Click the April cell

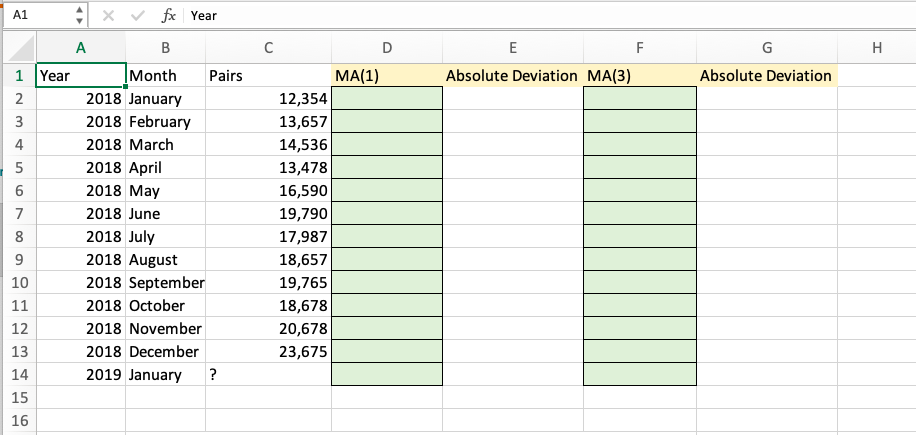tap(165, 168)
